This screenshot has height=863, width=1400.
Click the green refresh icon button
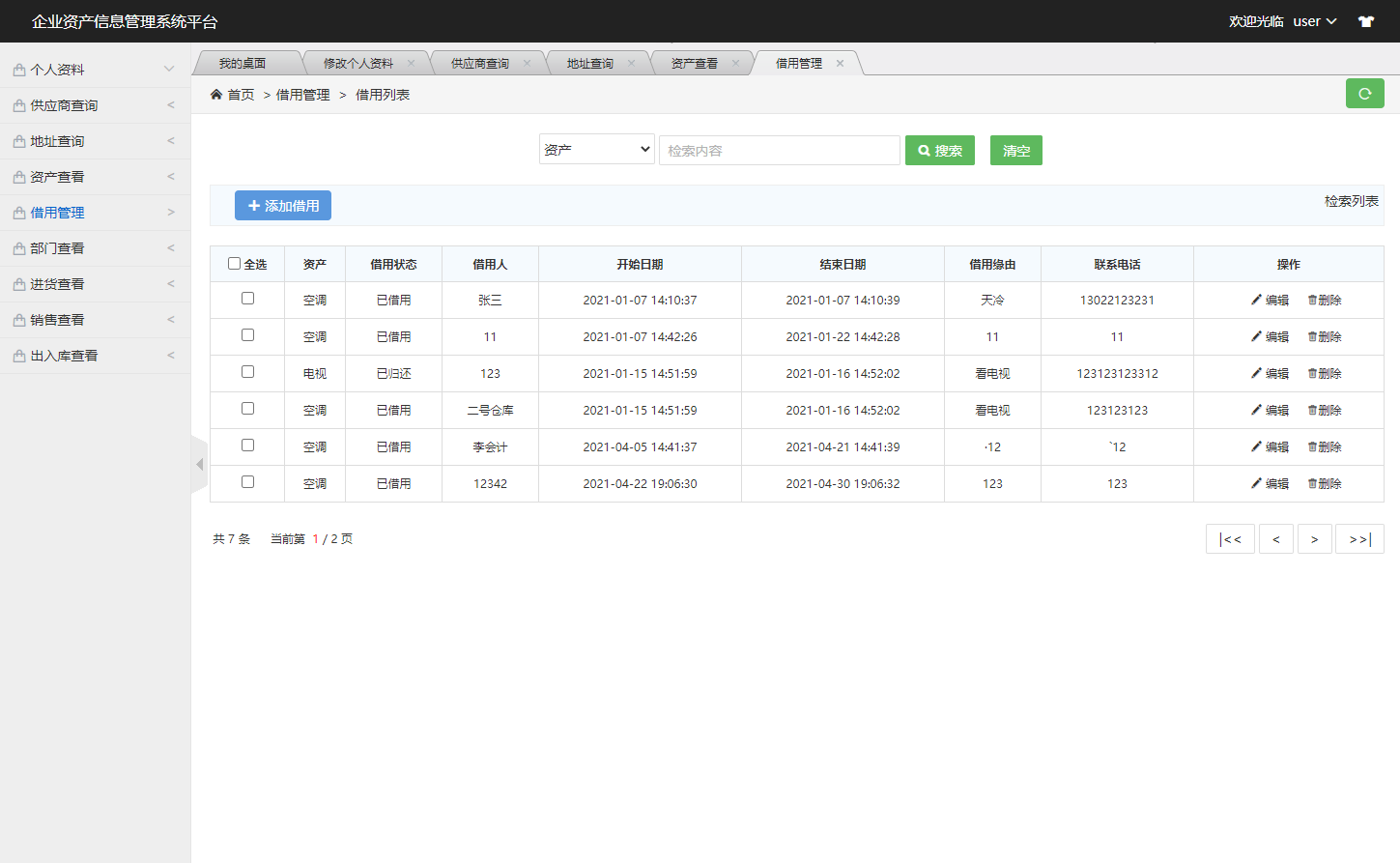click(x=1364, y=94)
